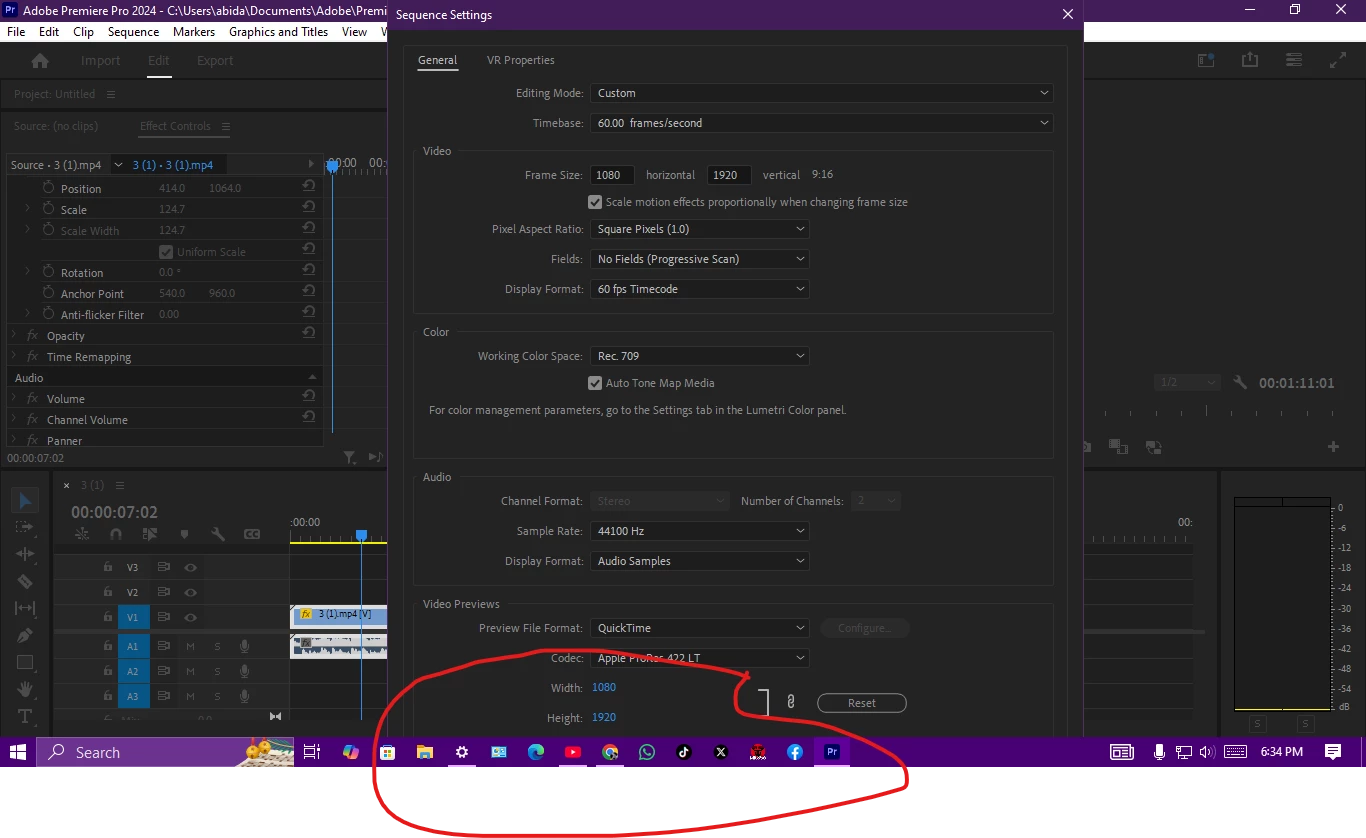Image resolution: width=1366 pixels, height=838 pixels.
Task: Open the 60 fps Timecode display format dropdown
Action: tap(700, 289)
